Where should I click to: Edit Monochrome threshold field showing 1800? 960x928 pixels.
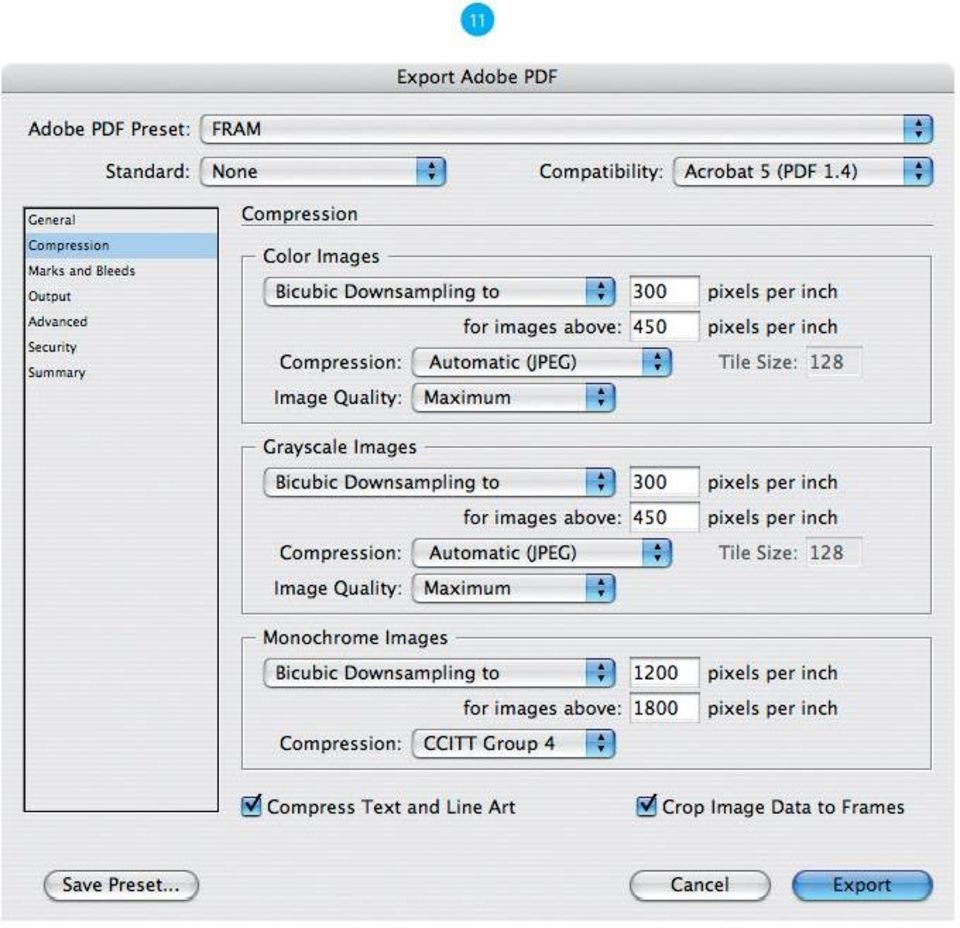click(664, 709)
